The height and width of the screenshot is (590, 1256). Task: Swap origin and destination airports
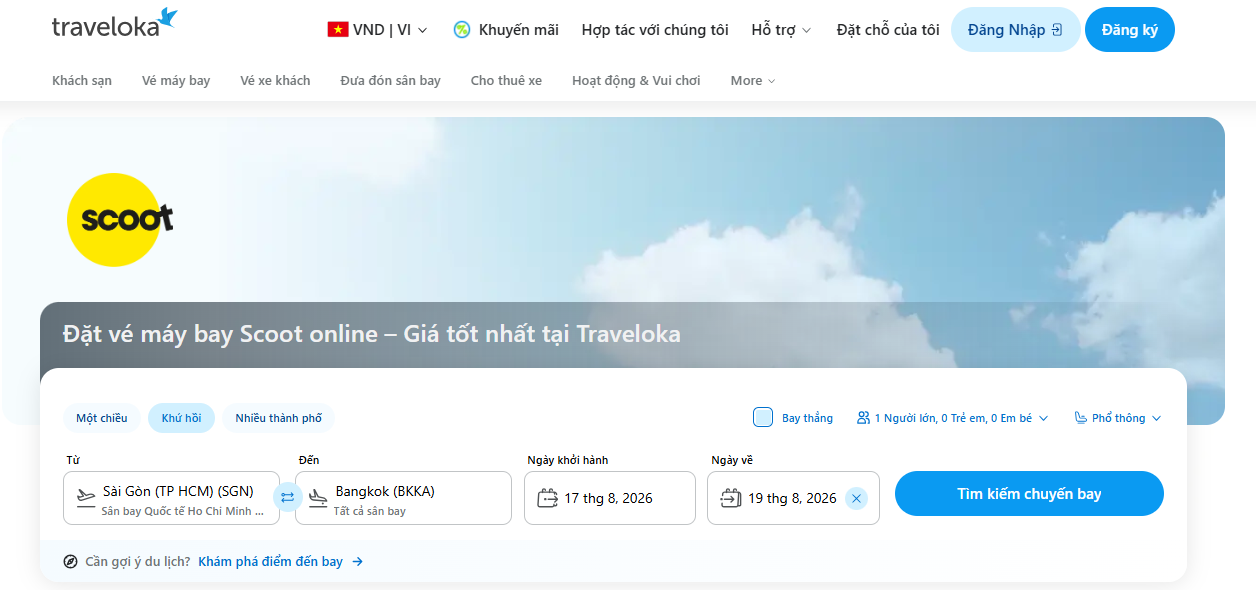click(288, 497)
